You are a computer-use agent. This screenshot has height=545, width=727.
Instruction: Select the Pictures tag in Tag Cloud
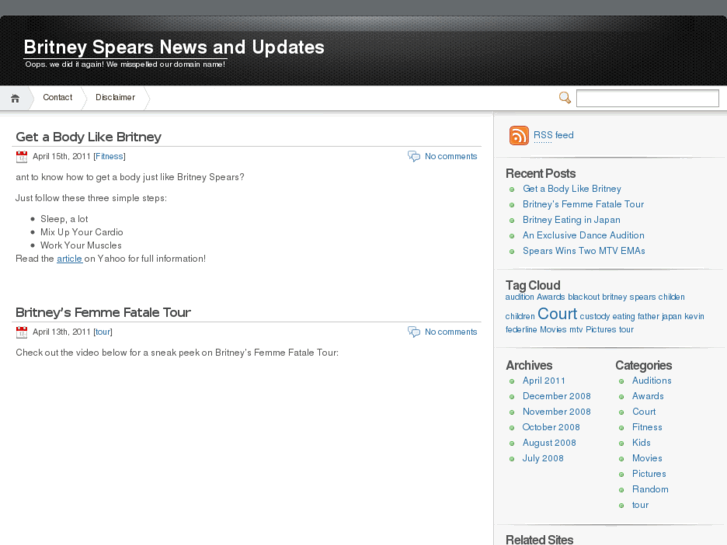point(601,330)
